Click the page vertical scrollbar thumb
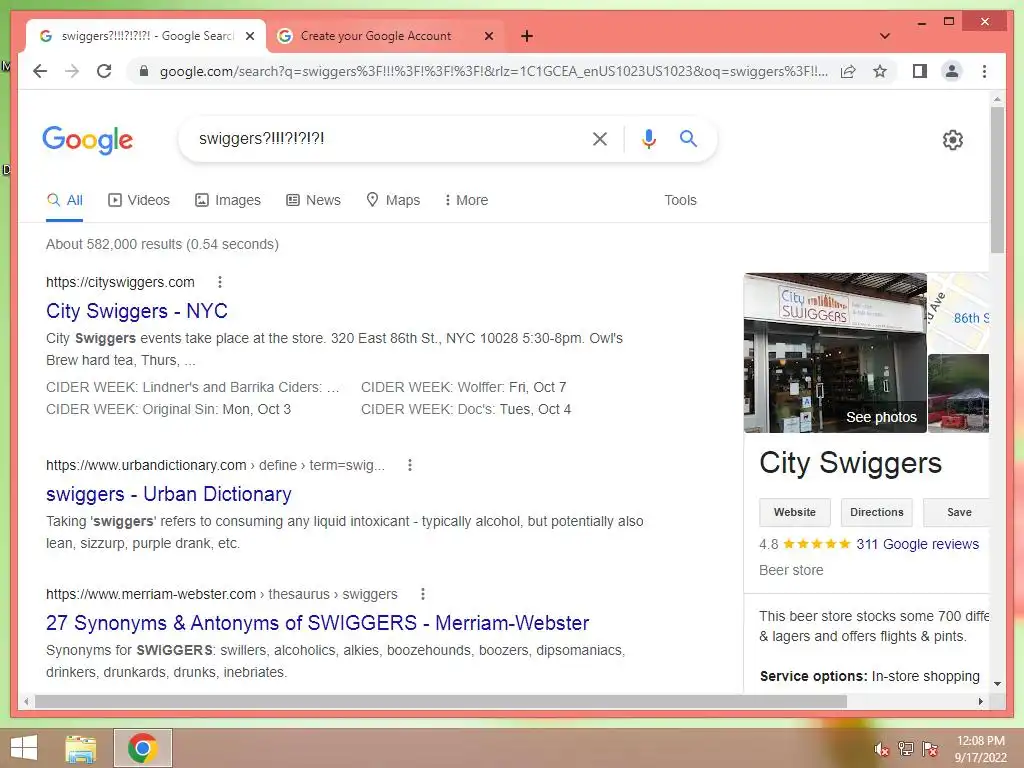Screen dimensions: 1024x768 point(997,180)
